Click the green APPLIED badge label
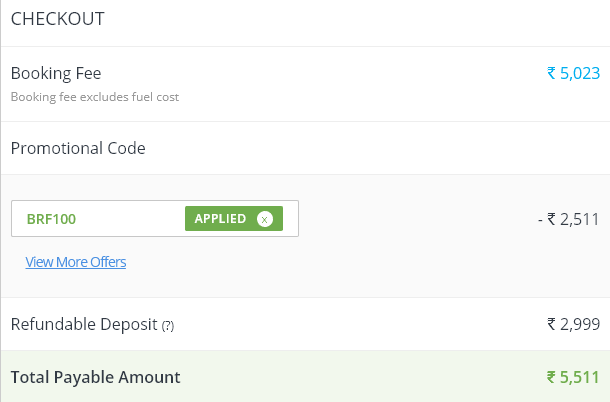This screenshot has width=610, height=402. (x=220, y=219)
